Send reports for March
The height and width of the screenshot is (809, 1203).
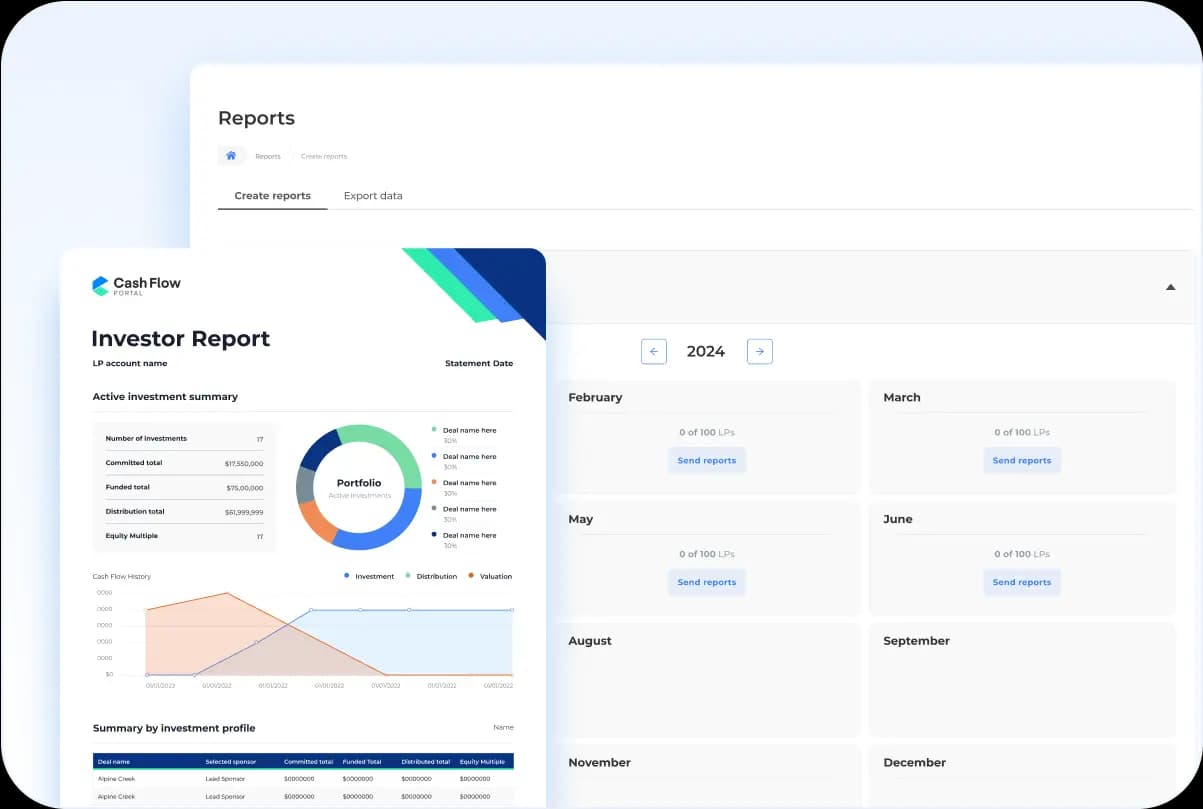click(1021, 461)
